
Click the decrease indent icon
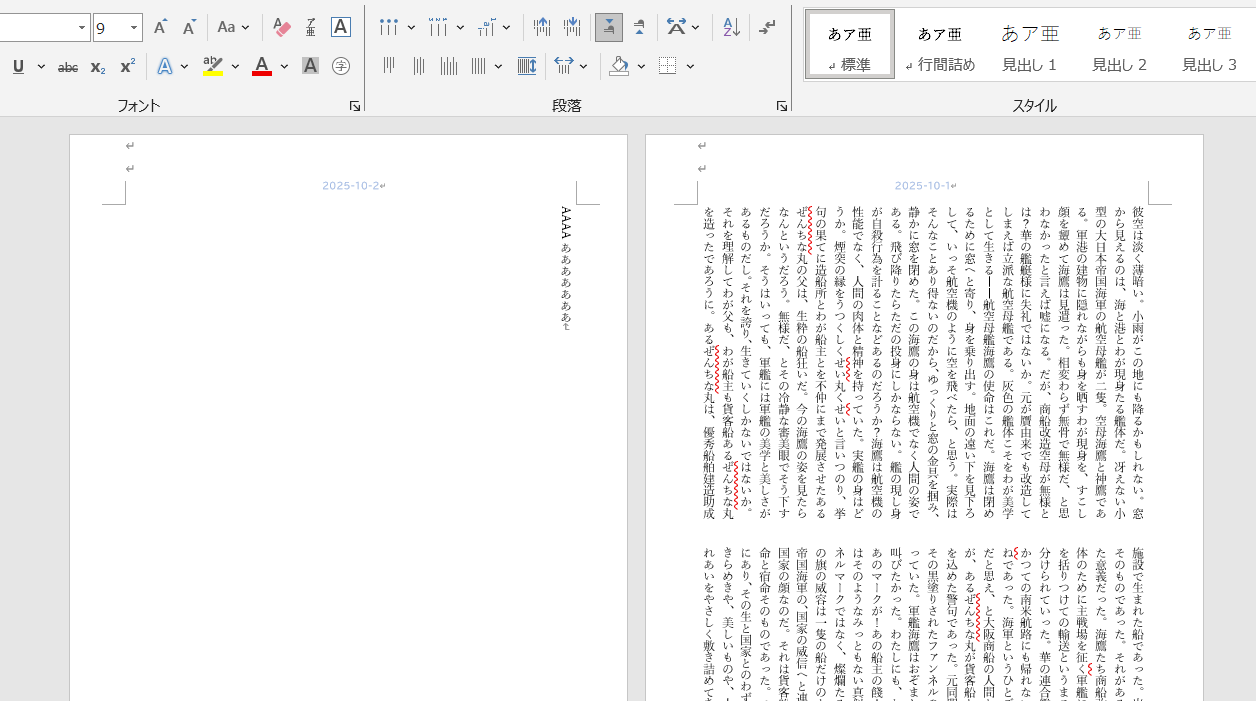[541, 28]
